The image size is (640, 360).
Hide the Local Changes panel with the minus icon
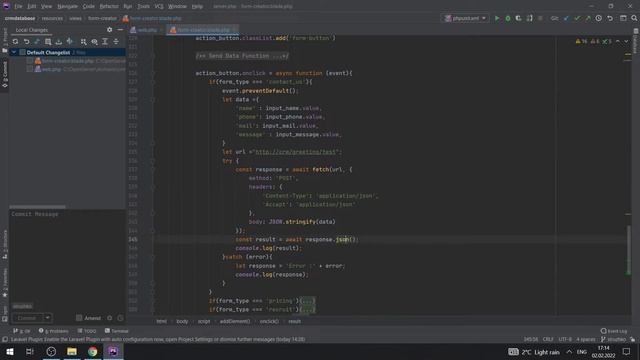click(x=120, y=30)
